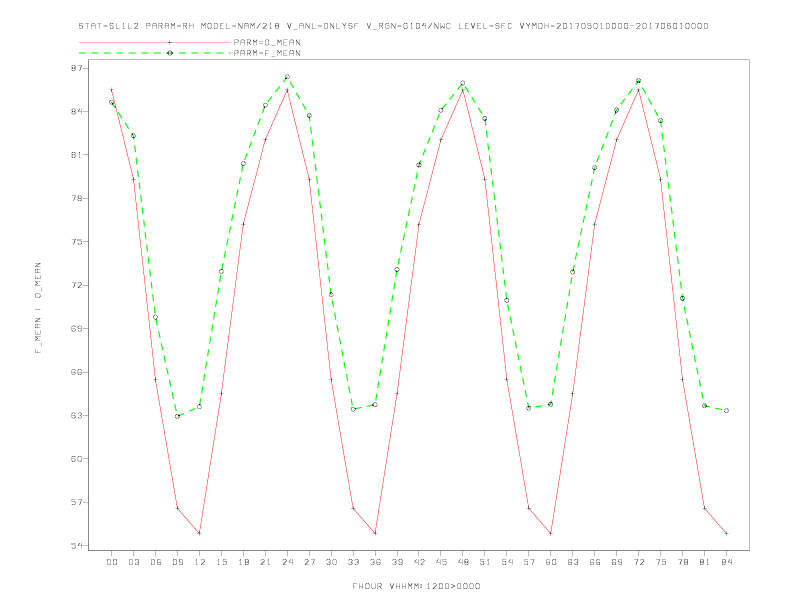Click the x-axis tick label 60
Viewport: 792px width, 612px height.
[551, 562]
